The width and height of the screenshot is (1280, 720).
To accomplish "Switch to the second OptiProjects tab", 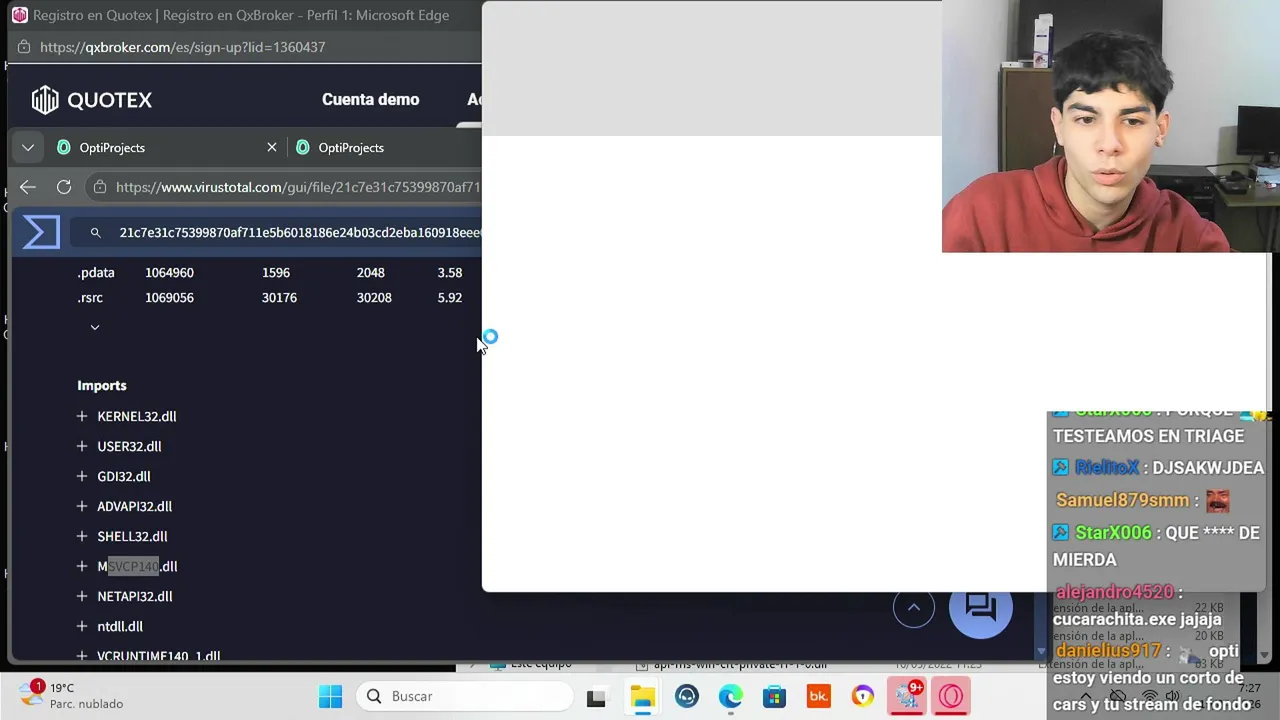I will pyautogui.click(x=351, y=148).
